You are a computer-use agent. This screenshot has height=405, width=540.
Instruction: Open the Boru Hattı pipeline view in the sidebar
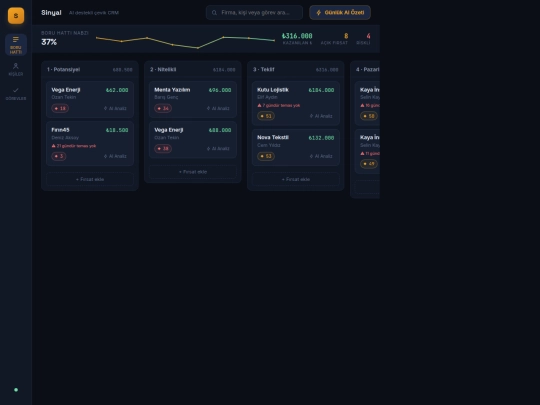pyautogui.click(x=16, y=44)
